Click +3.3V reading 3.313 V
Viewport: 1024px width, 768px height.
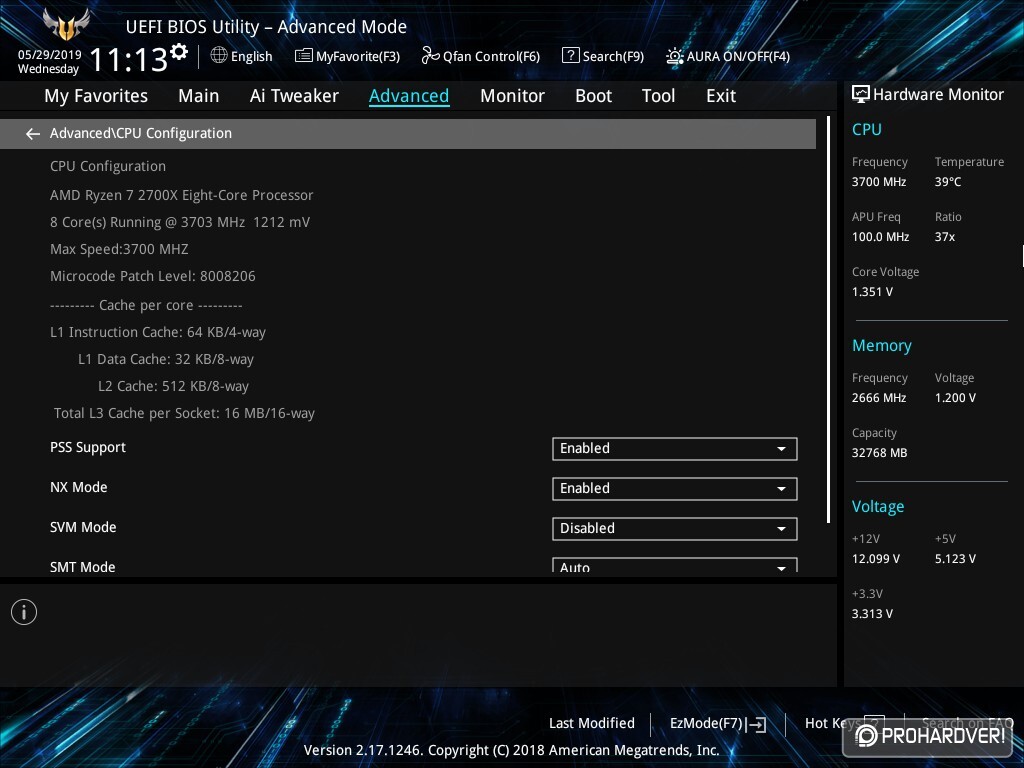(x=872, y=614)
